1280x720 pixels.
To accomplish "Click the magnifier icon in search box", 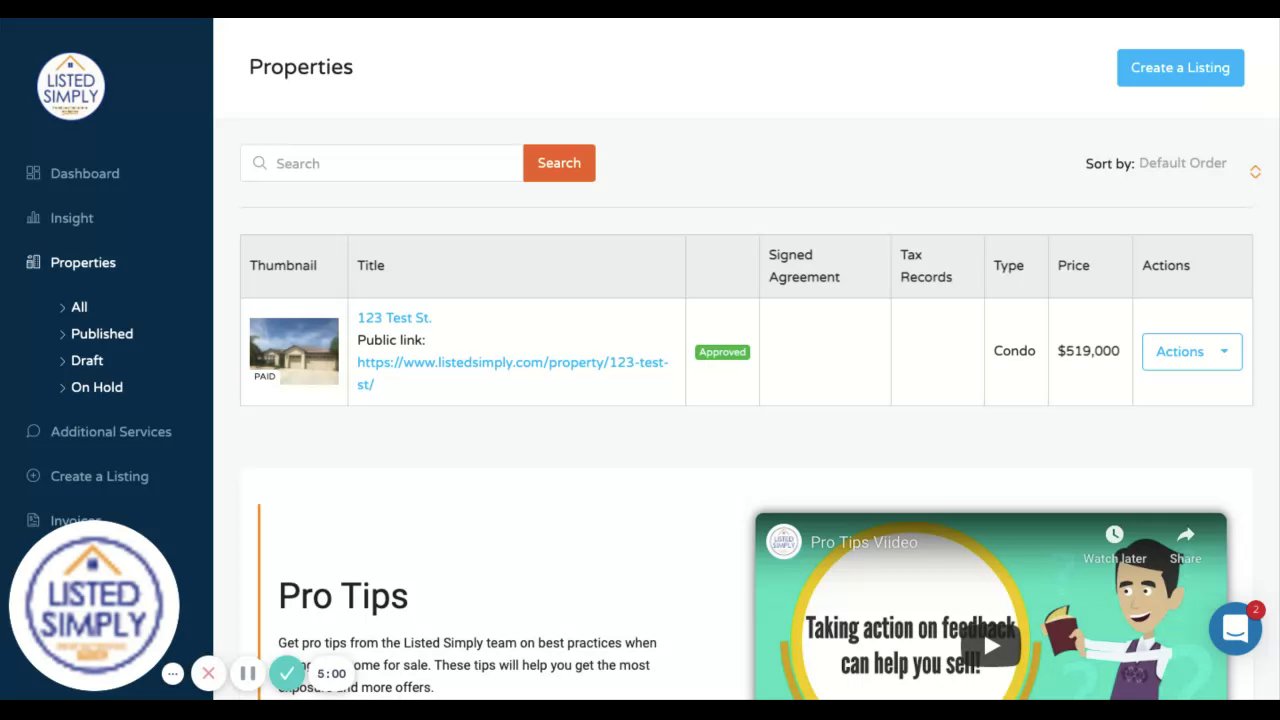I will click(260, 163).
